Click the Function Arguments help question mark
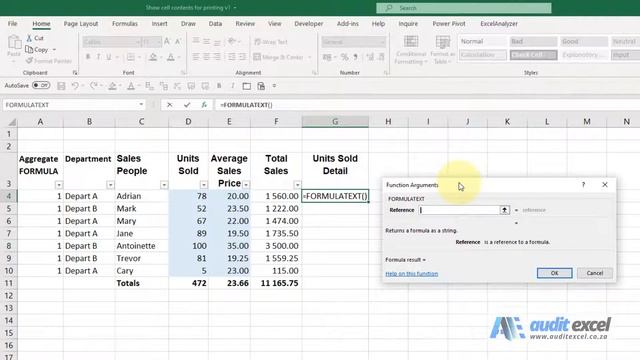Image resolution: width=640 pixels, height=360 pixels. coord(583,184)
